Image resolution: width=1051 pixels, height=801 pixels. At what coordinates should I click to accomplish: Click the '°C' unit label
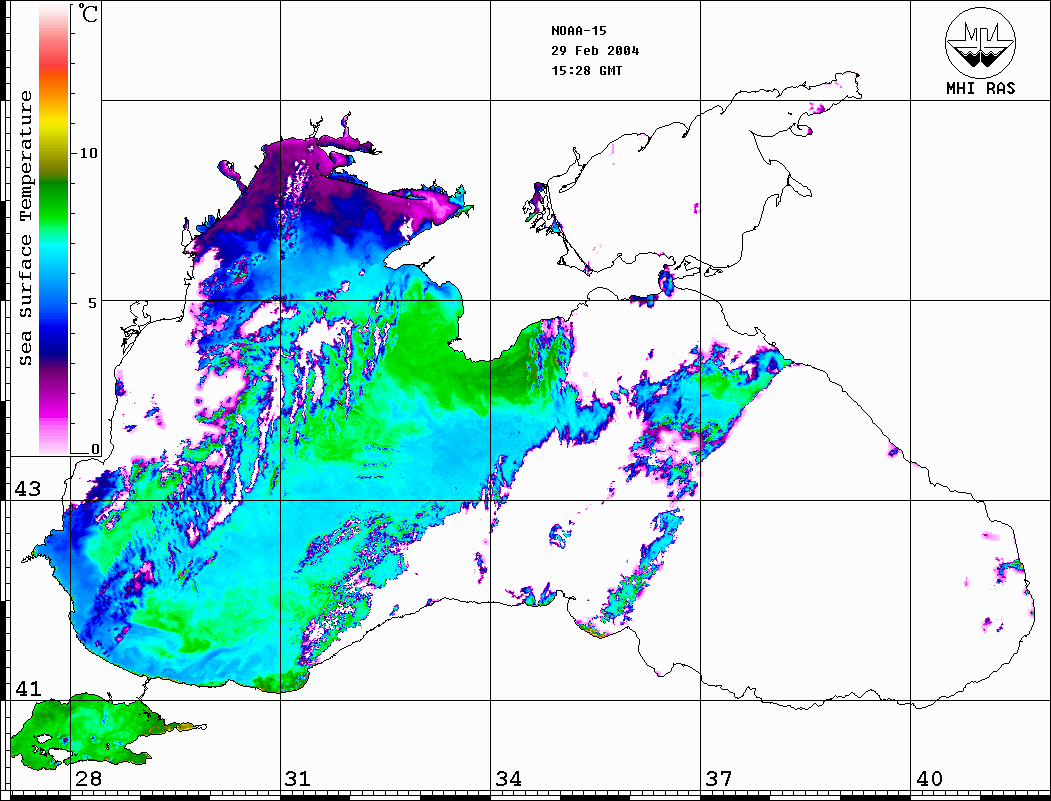pos(87,13)
